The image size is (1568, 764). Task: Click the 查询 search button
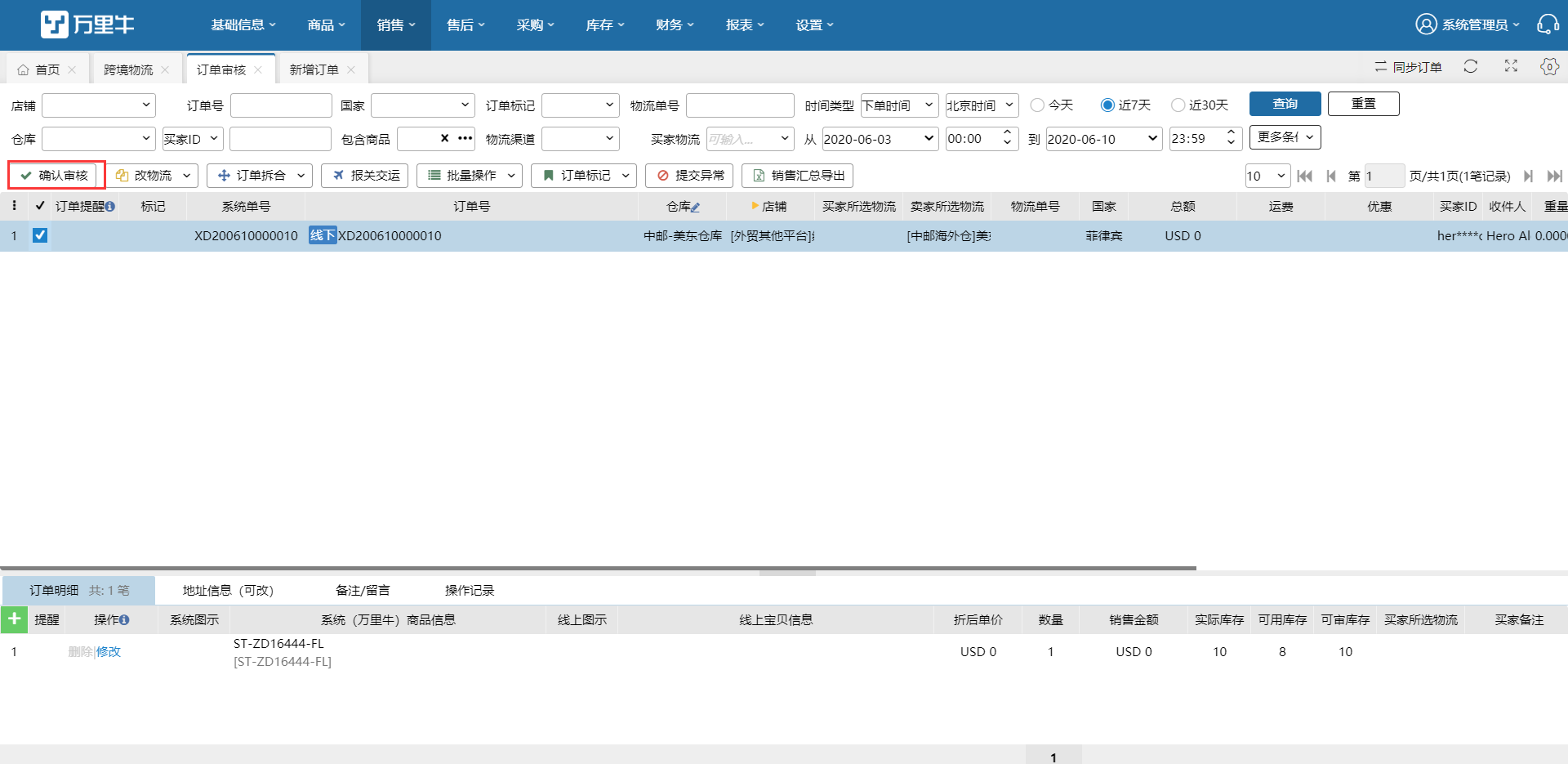pyautogui.click(x=1285, y=104)
